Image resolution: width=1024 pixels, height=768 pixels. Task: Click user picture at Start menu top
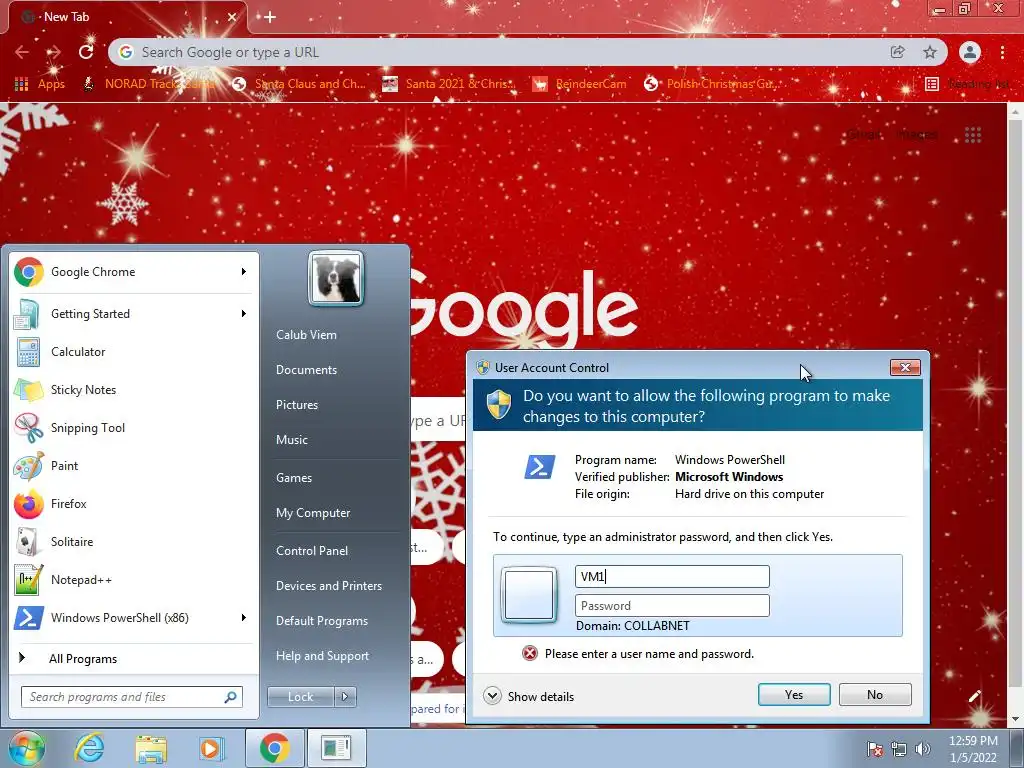click(x=336, y=279)
